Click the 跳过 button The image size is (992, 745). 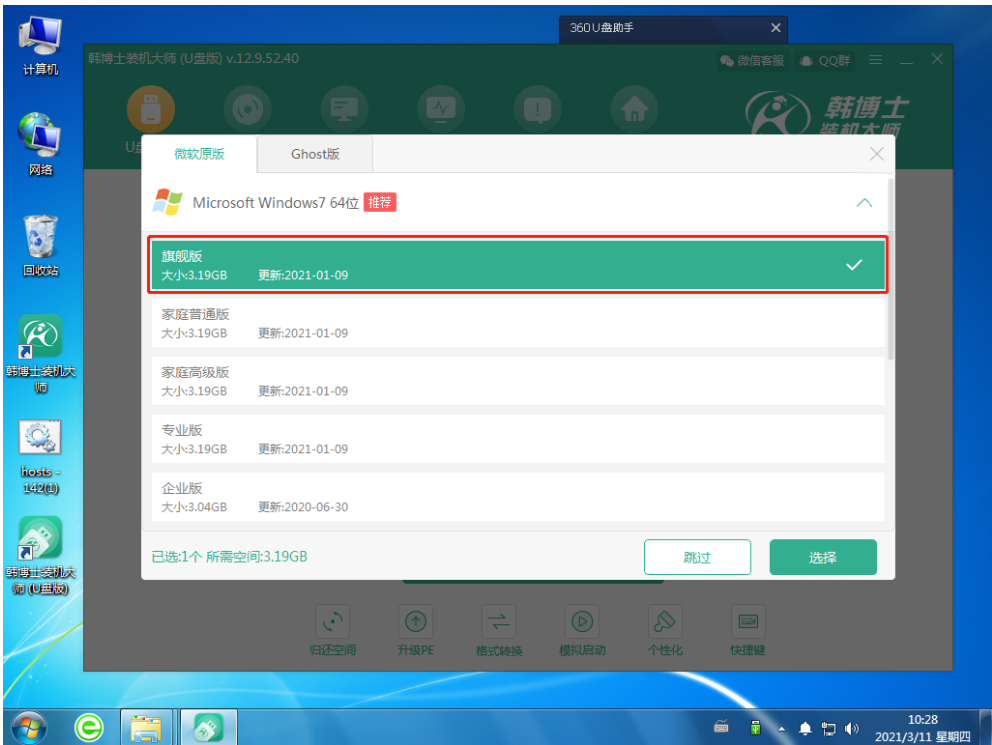coord(697,557)
